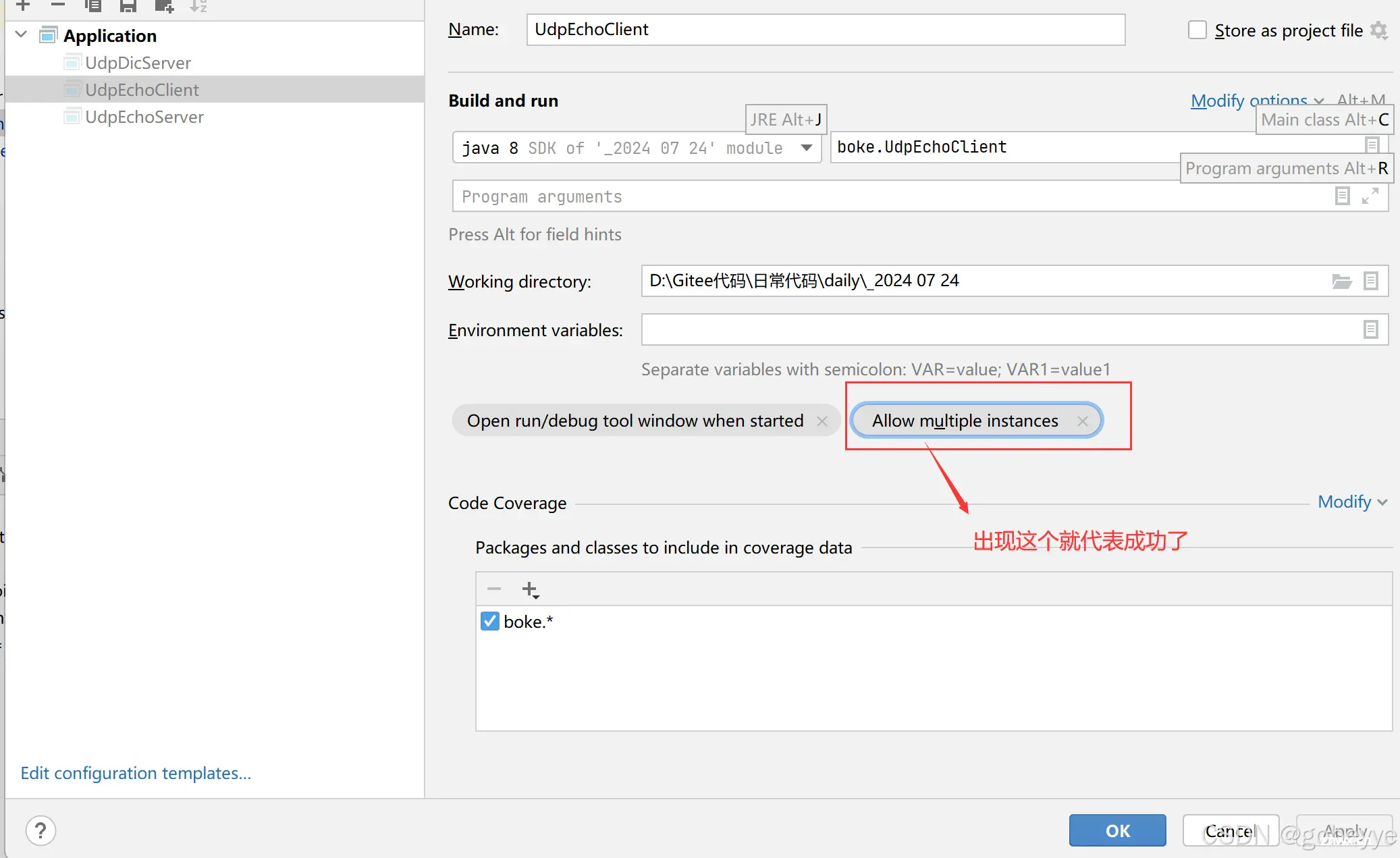
Task: Focus the Name input field
Action: coord(826,30)
